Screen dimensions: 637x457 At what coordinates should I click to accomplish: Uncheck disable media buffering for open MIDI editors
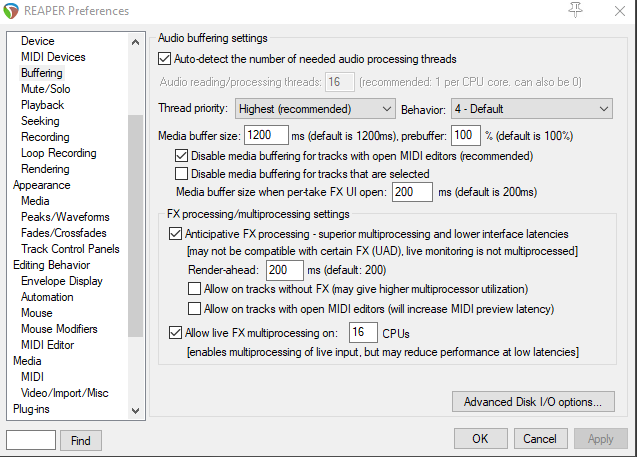(182, 156)
